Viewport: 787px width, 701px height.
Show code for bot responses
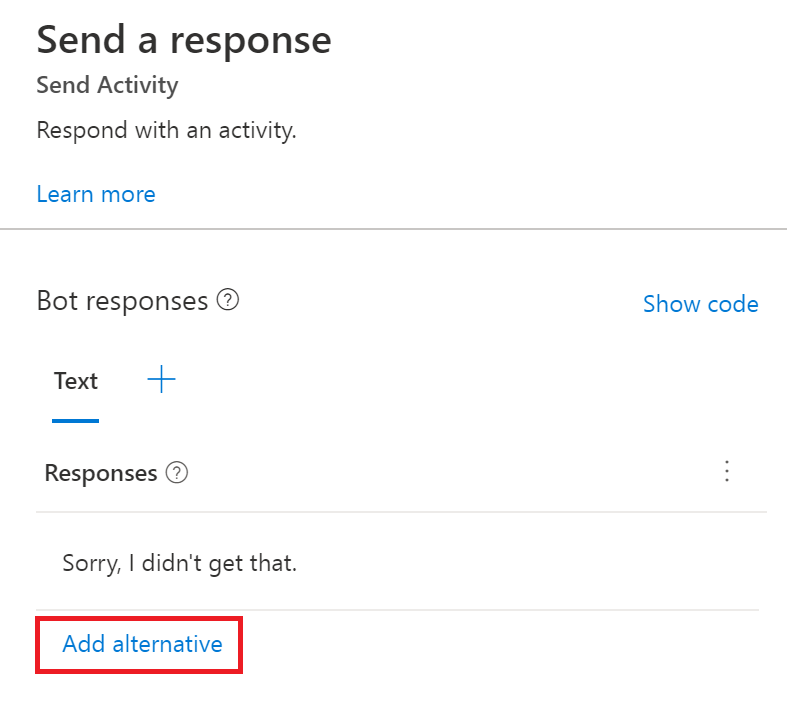pyautogui.click(x=700, y=304)
